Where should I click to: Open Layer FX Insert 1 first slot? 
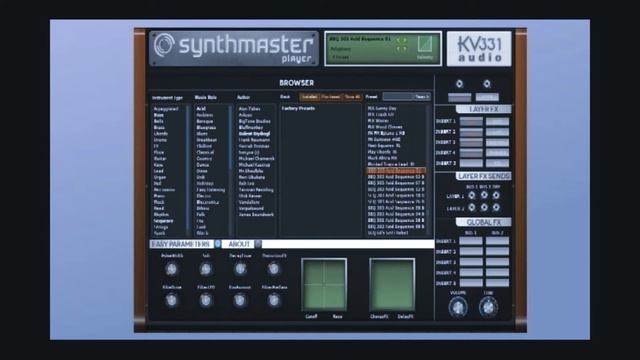point(471,122)
